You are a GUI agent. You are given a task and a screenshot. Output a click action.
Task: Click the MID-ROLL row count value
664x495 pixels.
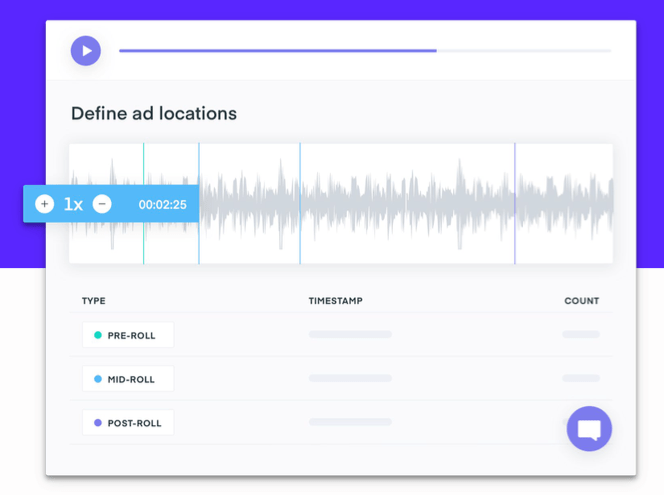click(x=581, y=379)
